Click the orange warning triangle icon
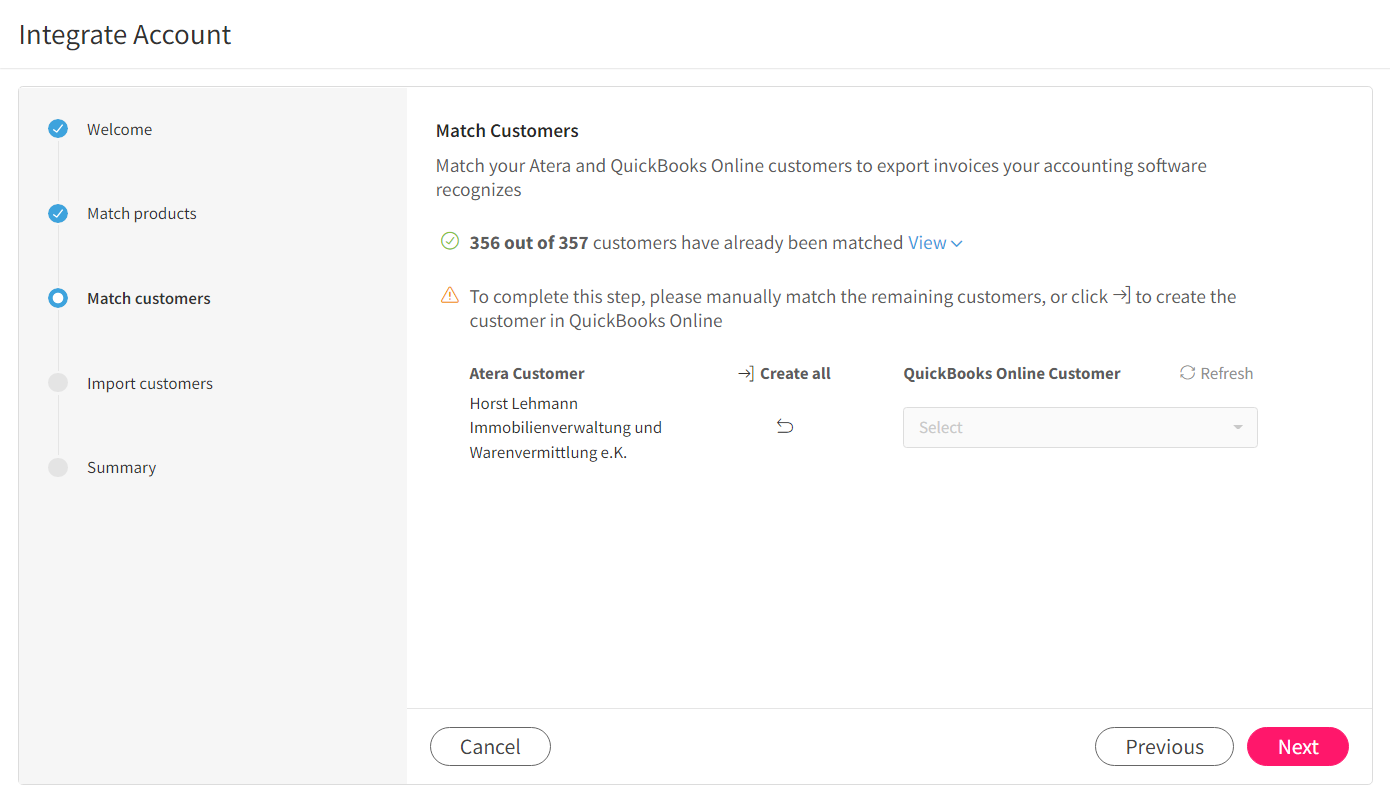The height and width of the screenshot is (800, 1390). [x=450, y=296]
